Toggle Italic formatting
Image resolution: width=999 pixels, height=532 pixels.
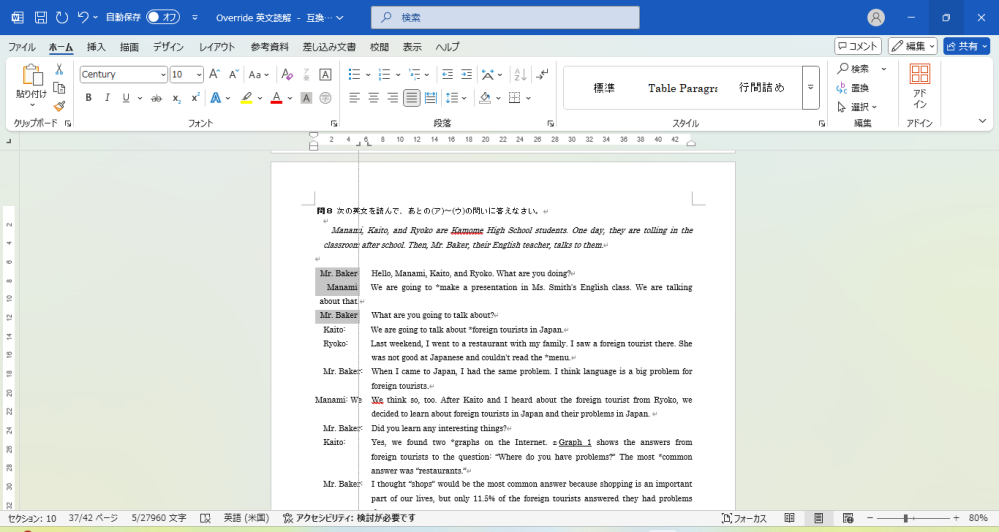tap(107, 98)
